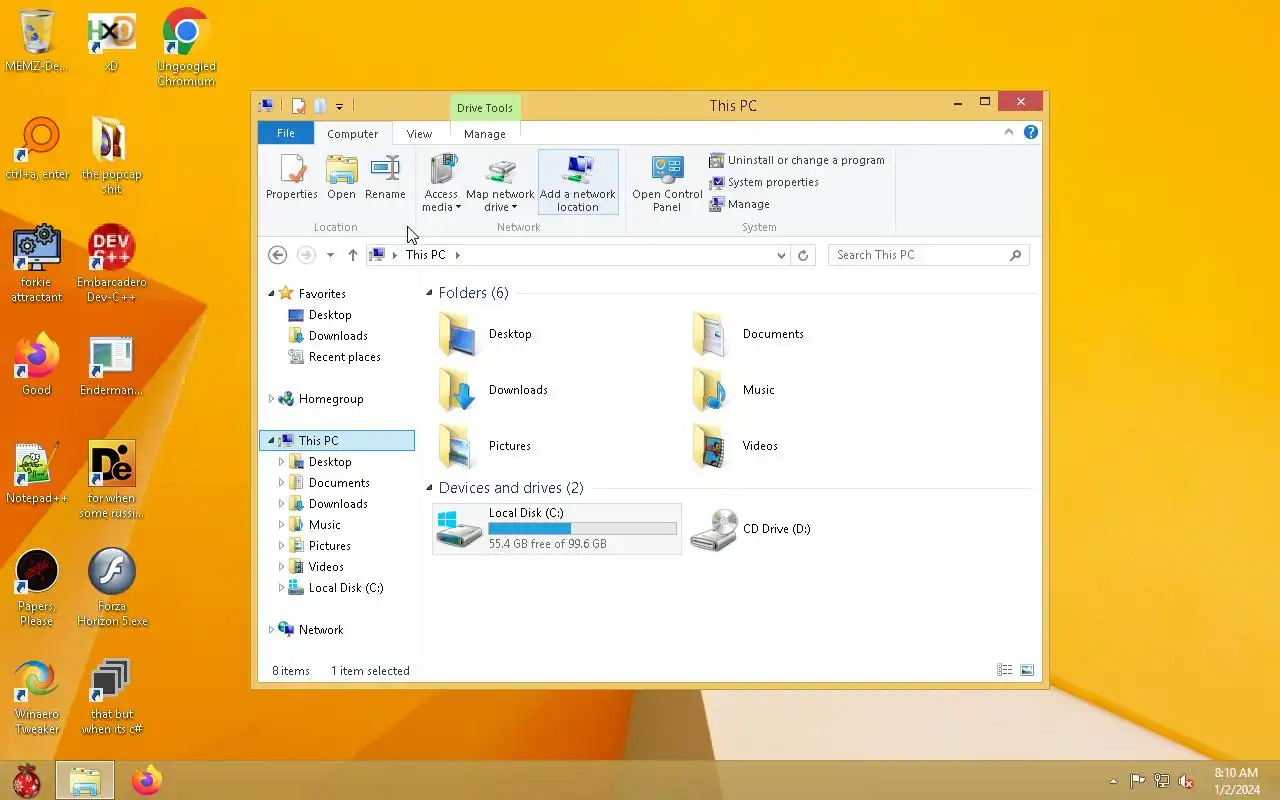This screenshot has height=800, width=1280.
Task: Switch to details view in status bar
Action: click(x=1005, y=671)
